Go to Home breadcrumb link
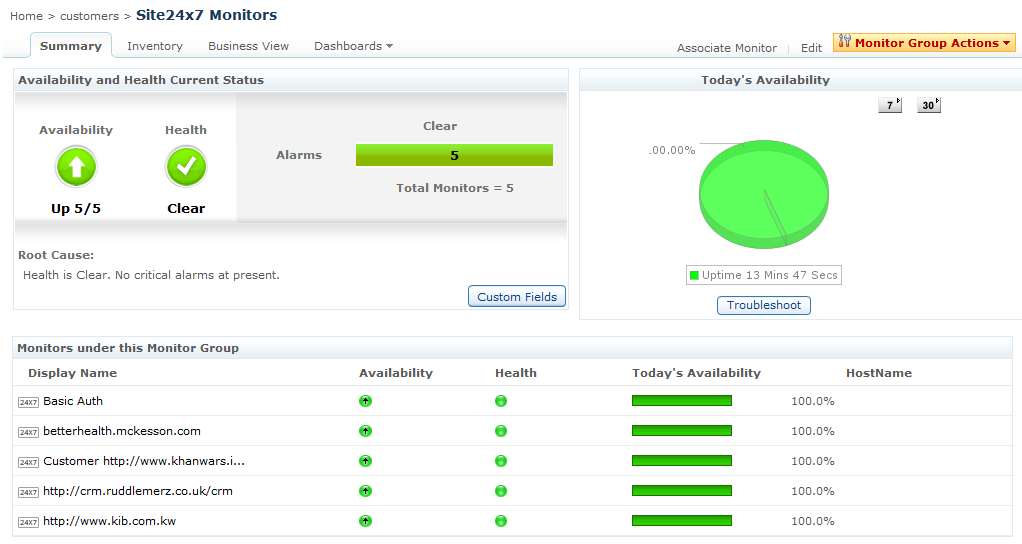Viewport: 1022px width, 544px height. [26, 16]
